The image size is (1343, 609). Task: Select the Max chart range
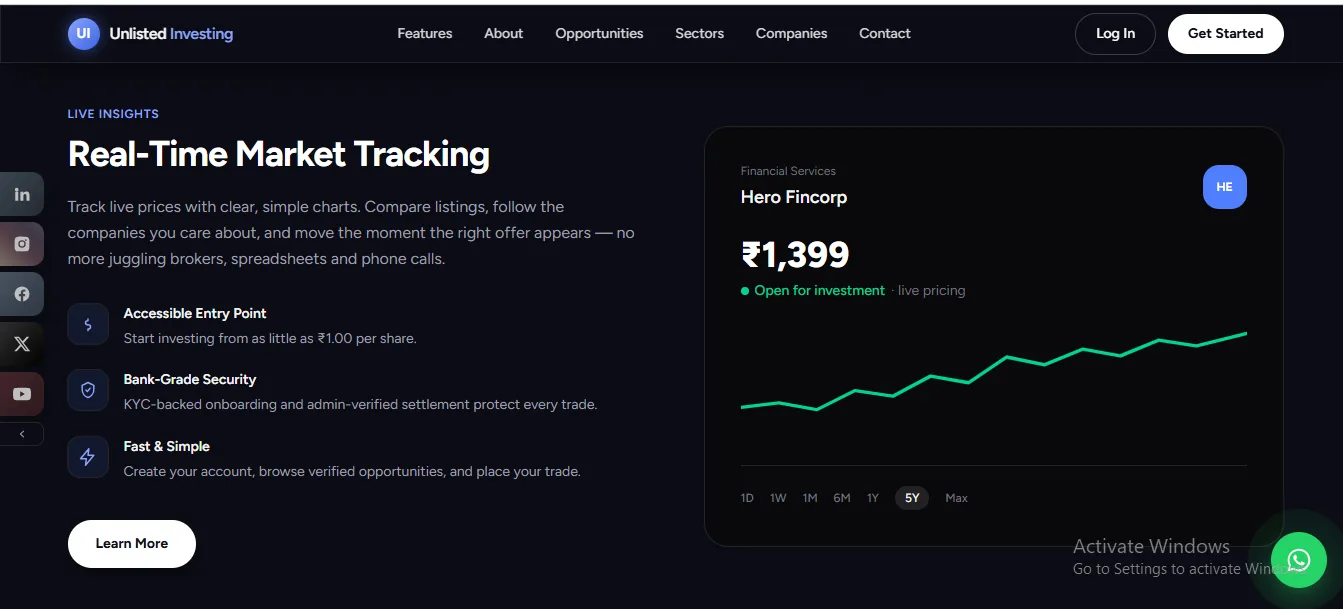[957, 498]
